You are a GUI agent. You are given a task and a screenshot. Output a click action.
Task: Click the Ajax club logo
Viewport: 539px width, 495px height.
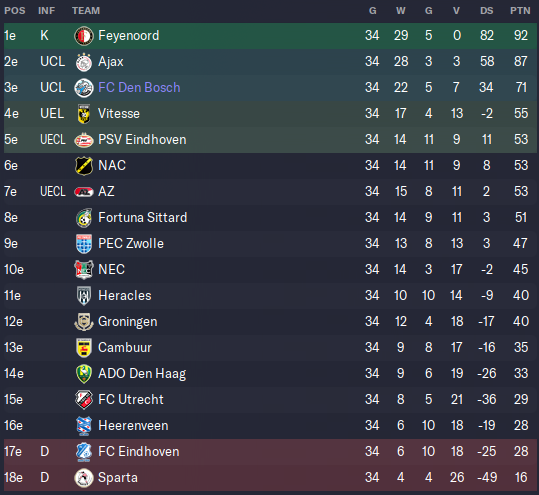[x=84, y=62]
